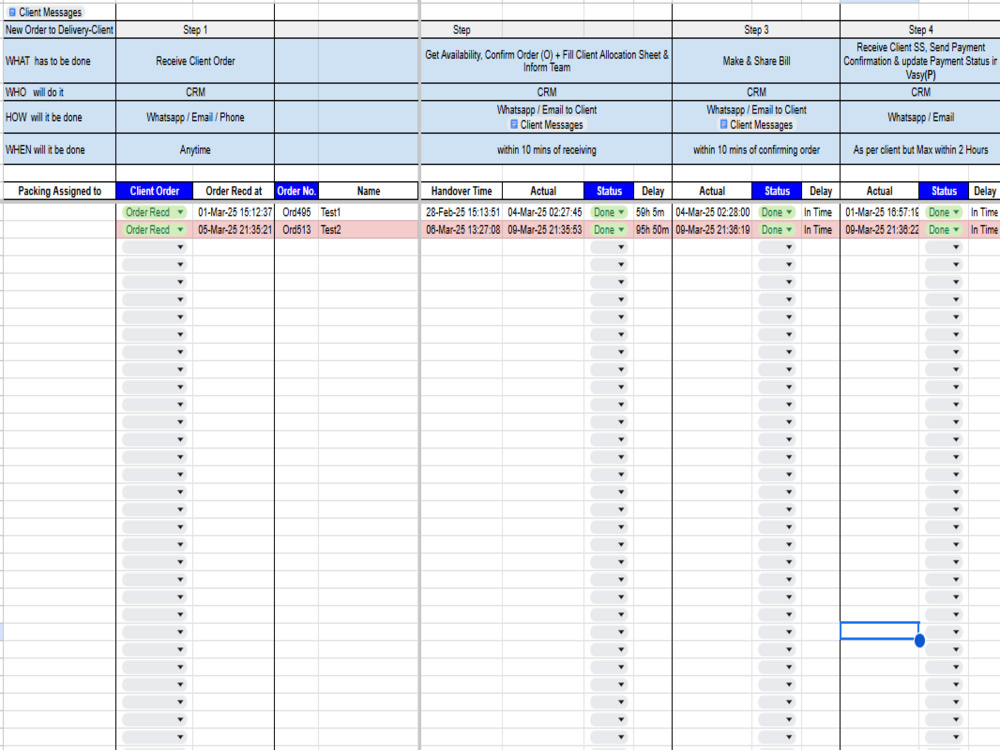Viewport: 1000px width, 750px height.
Task: Open Step 4 Done dropdown for Test1 row
Action: coord(944,212)
